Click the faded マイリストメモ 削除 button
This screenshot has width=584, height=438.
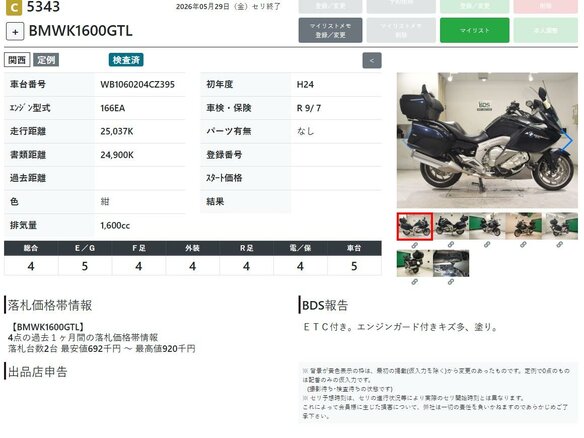401,30
